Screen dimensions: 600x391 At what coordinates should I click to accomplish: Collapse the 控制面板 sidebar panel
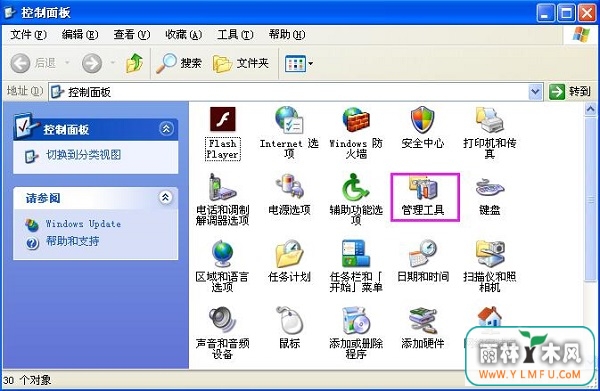click(x=166, y=129)
